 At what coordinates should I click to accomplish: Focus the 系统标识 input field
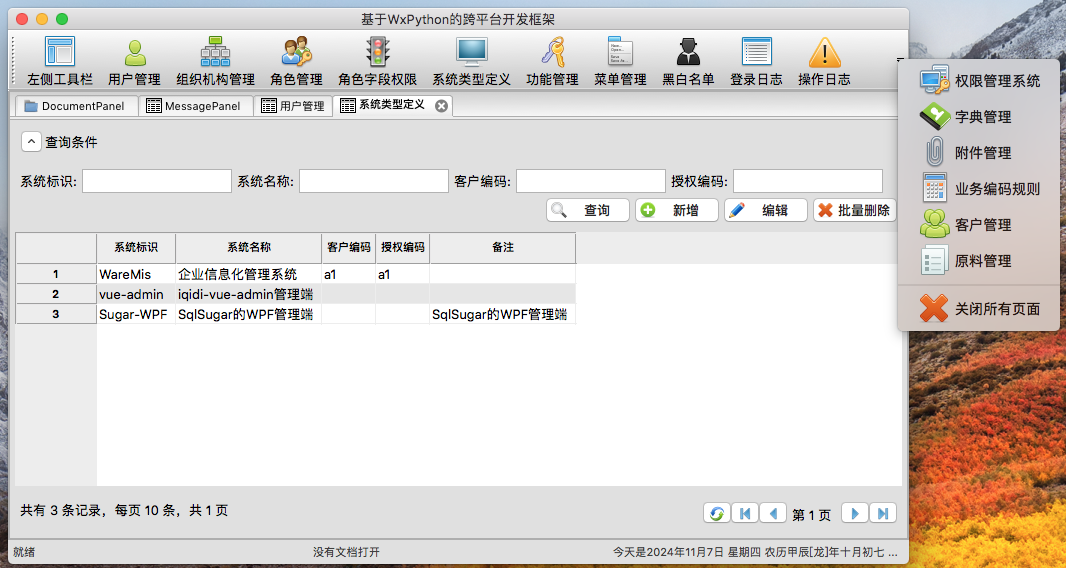click(x=157, y=182)
